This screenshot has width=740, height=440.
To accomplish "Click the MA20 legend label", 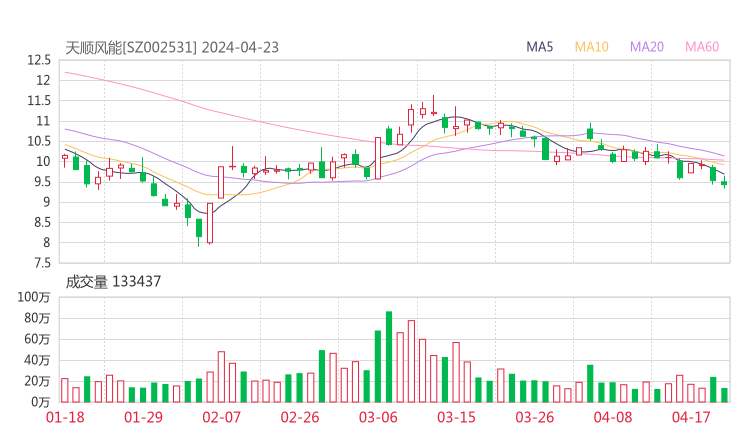I will pyautogui.click(x=647, y=47).
